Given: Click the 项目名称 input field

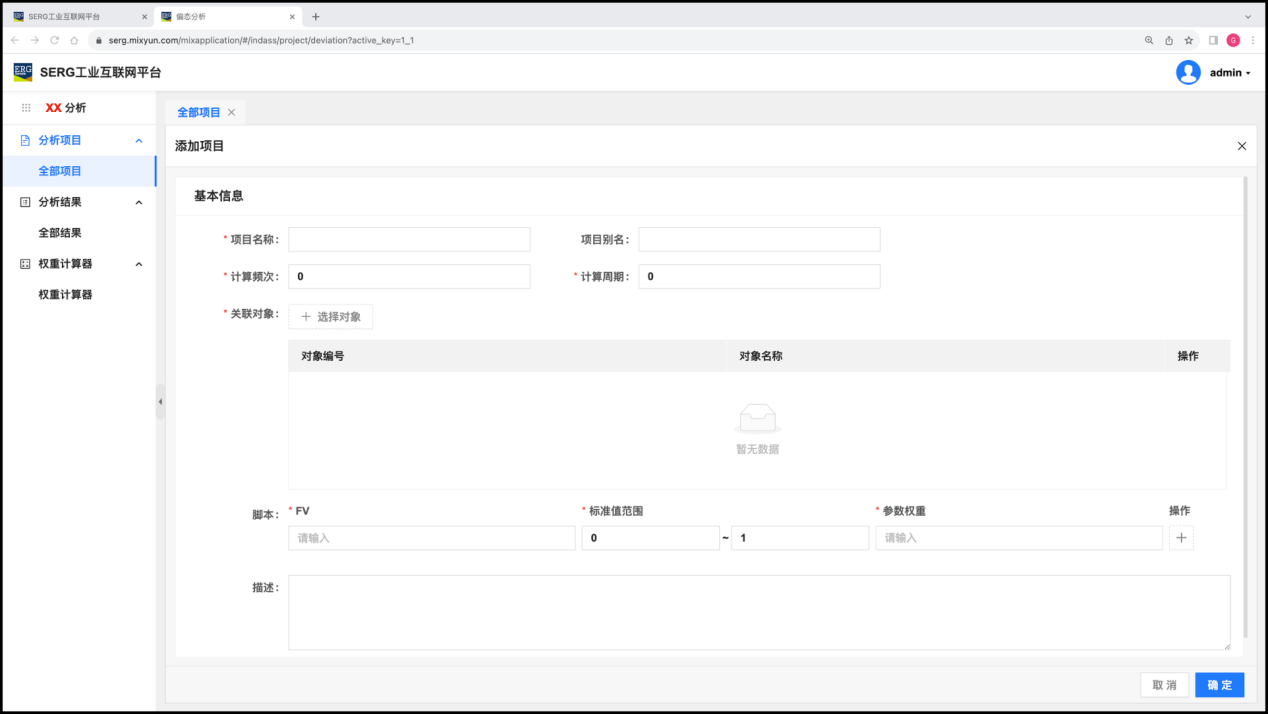Looking at the screenshot, I should click(x=409, y=240).
